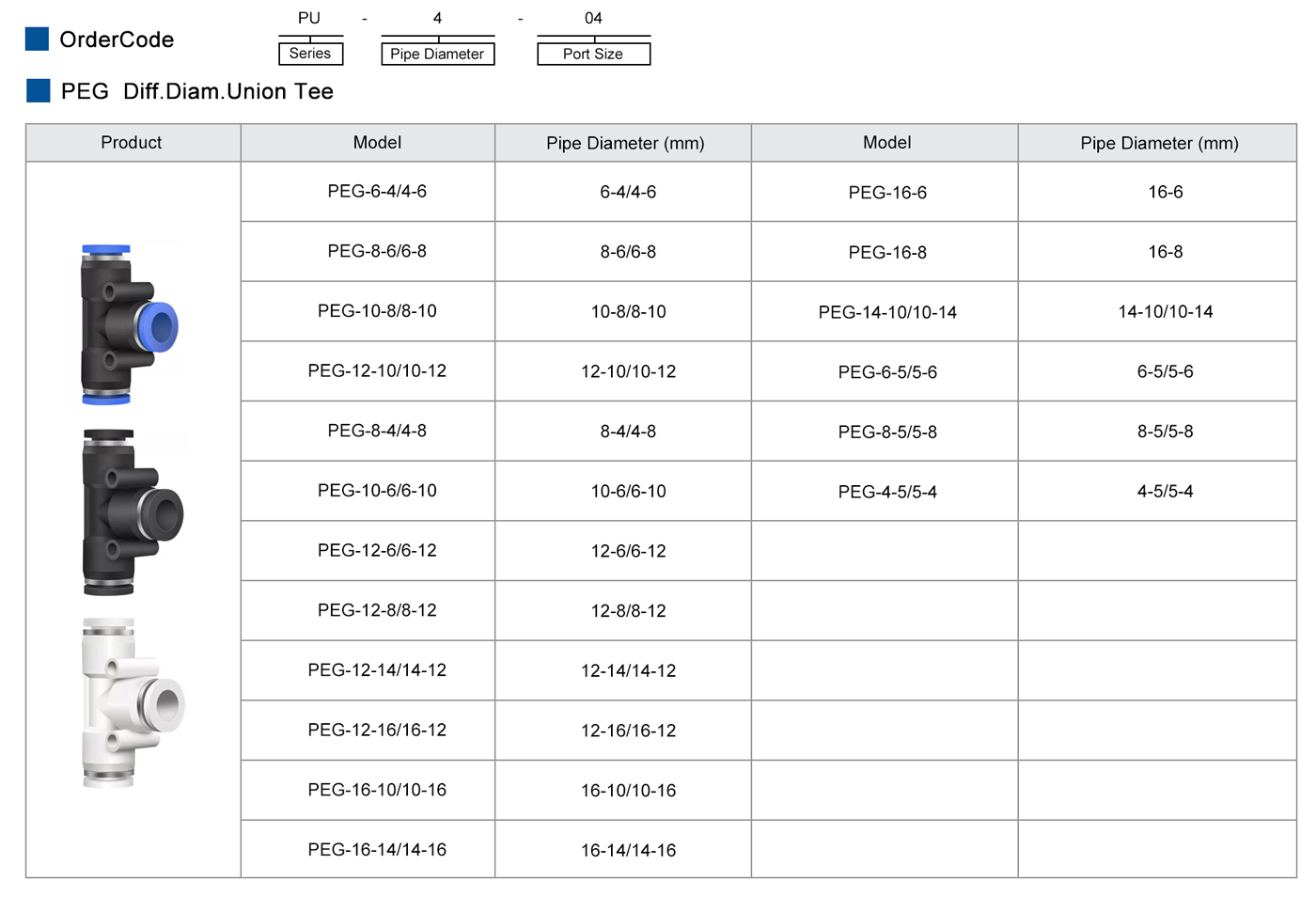Click the 16-8 pipe diameter value
Viewport: 1316px width, 912px height.
[x=1165, y=252]
